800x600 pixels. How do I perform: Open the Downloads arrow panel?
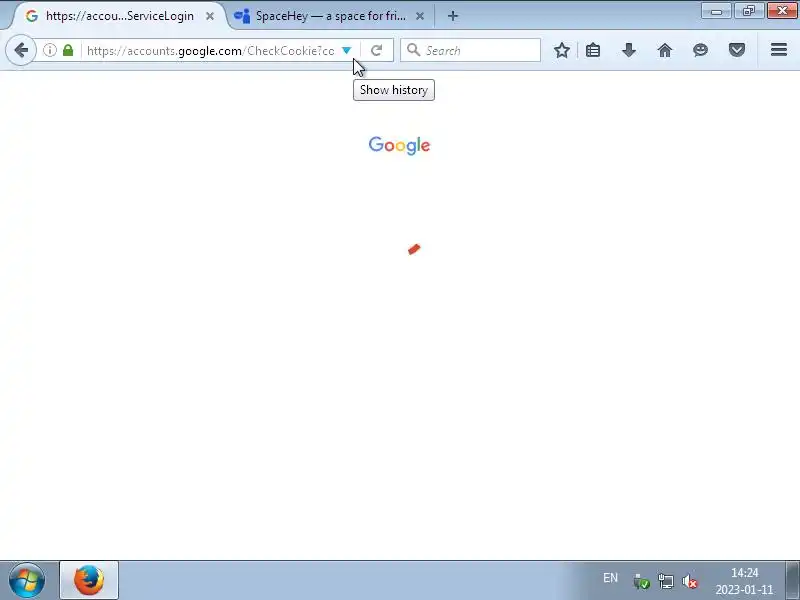click(x=629, y=50)
